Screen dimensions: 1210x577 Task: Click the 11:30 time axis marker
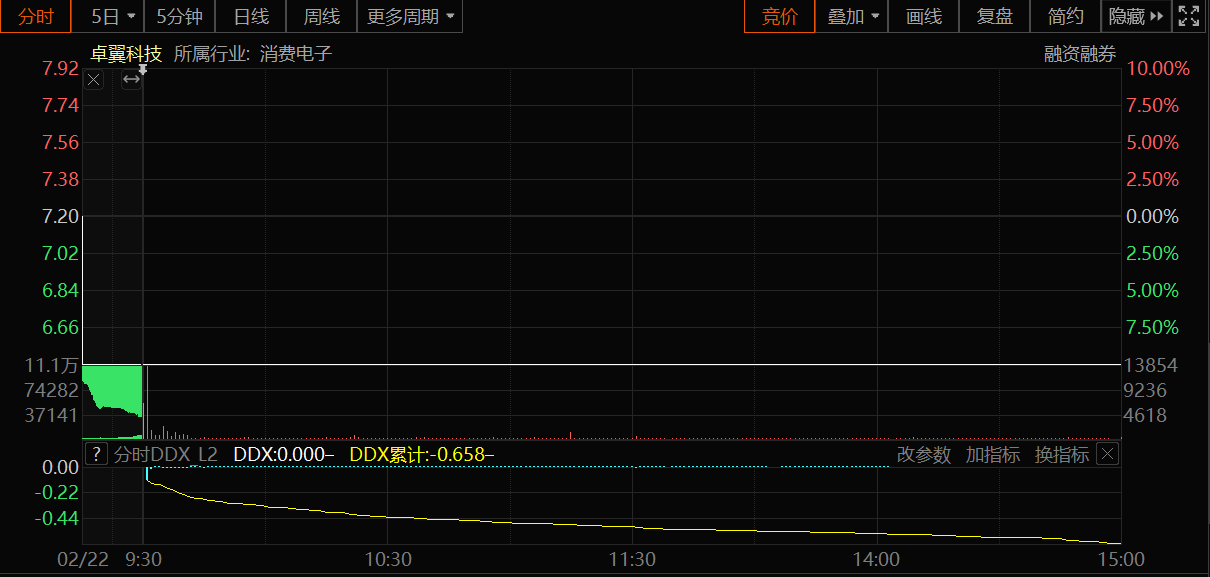click(x=632, y=559)
